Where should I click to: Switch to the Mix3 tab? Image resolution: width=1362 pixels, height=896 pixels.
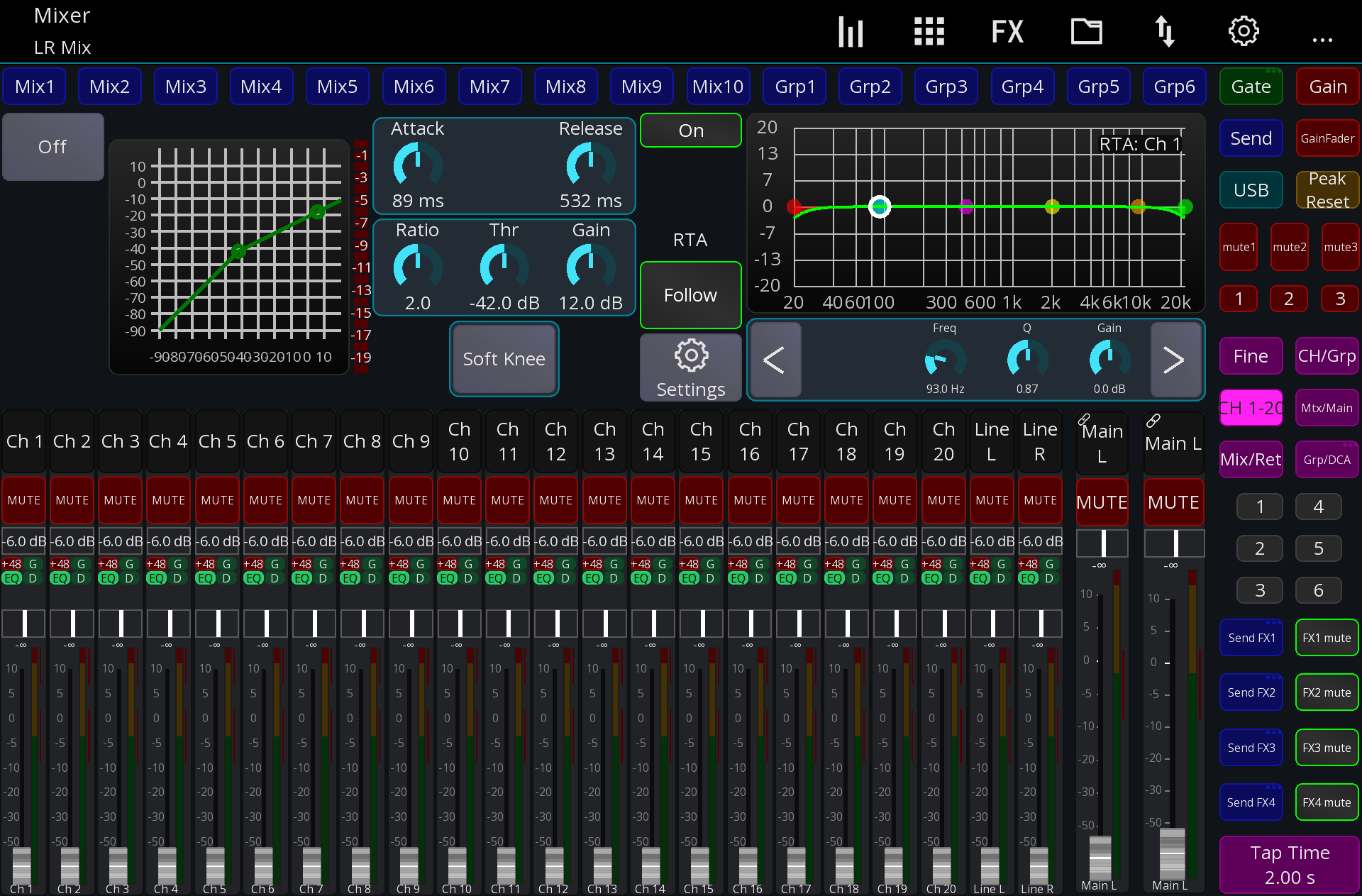[185, 86]
